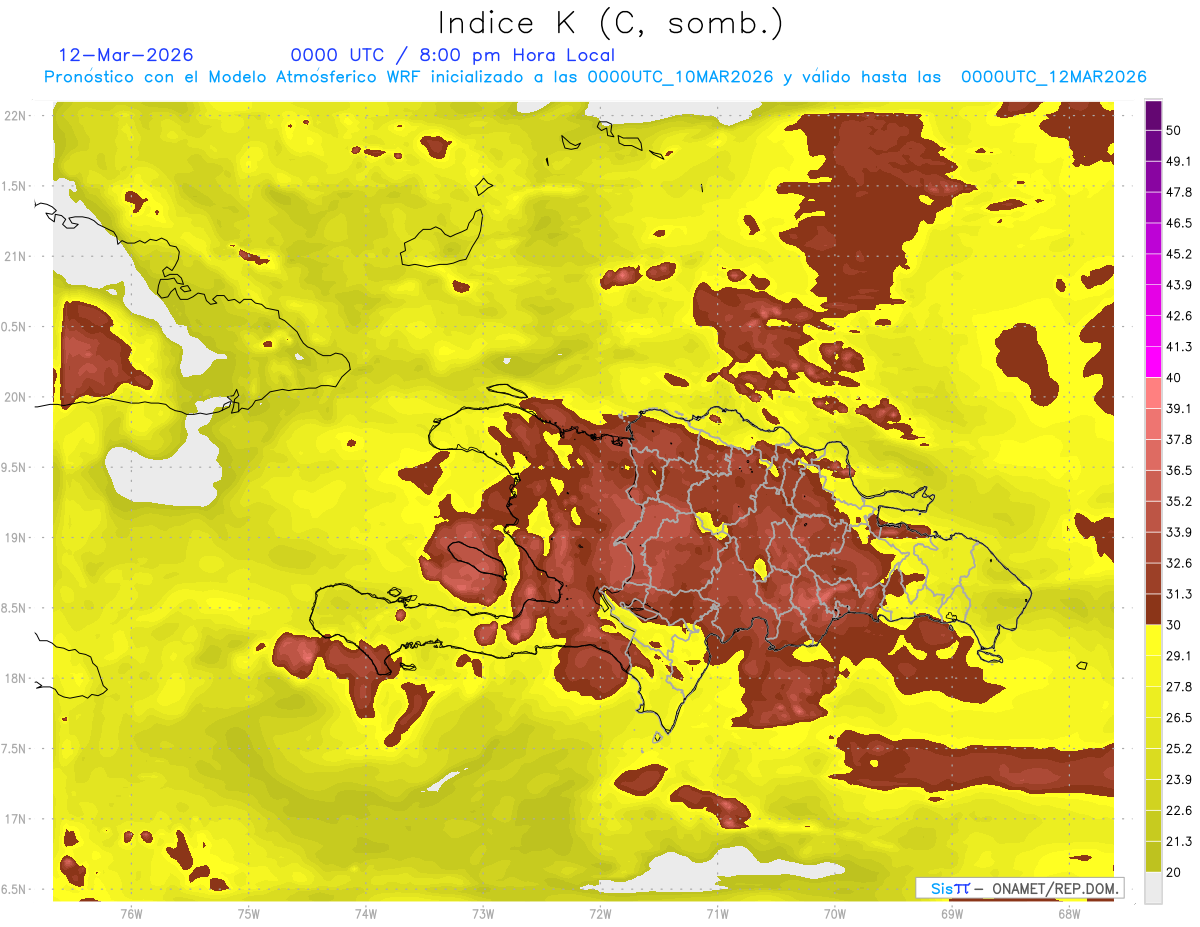Click the colorbar value '42.6'
Viewport: 1200px width, 927px height.
pyautogui.click(x=1179, y=316)
